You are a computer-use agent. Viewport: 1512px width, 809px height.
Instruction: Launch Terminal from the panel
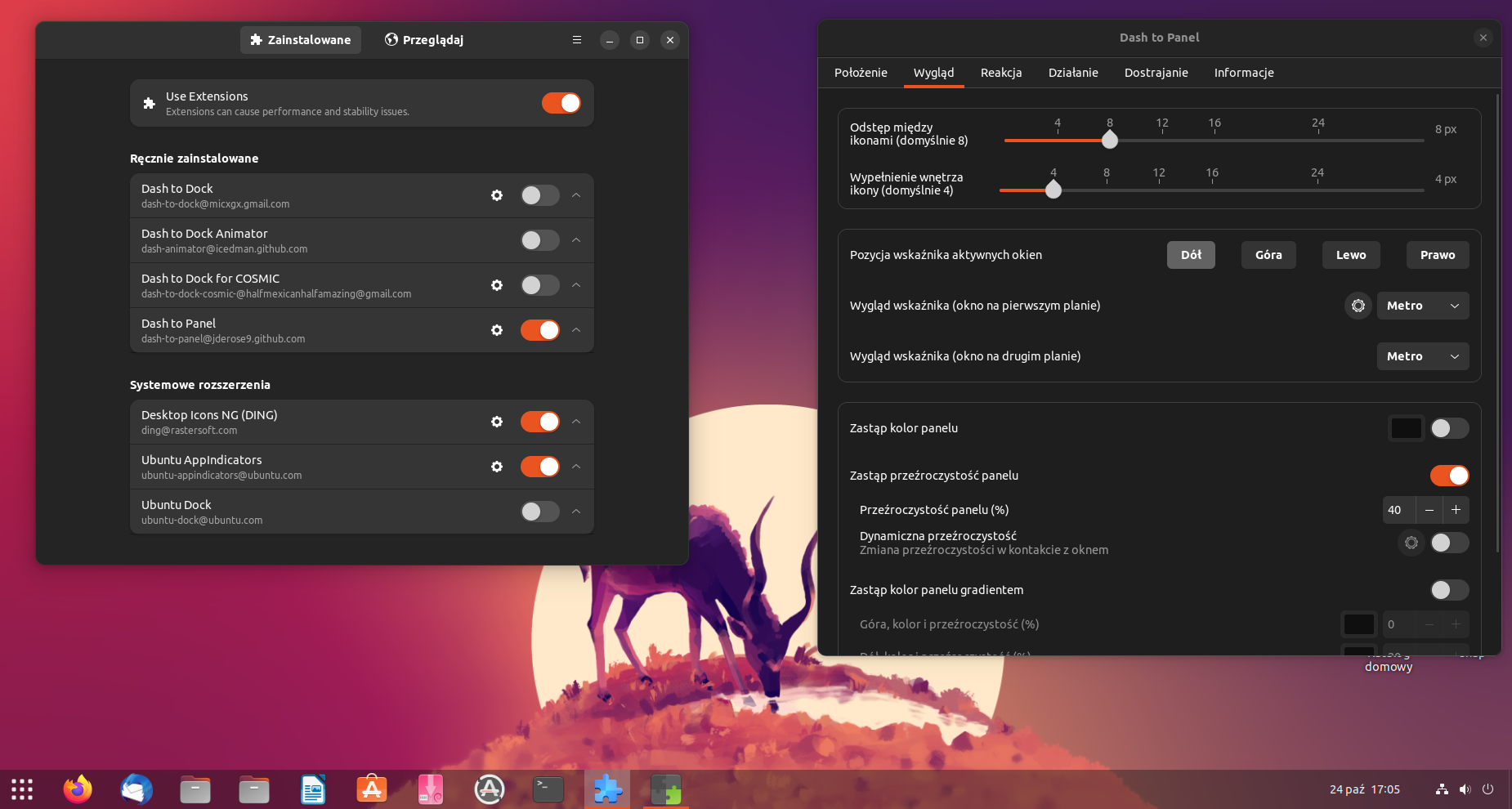548,789
